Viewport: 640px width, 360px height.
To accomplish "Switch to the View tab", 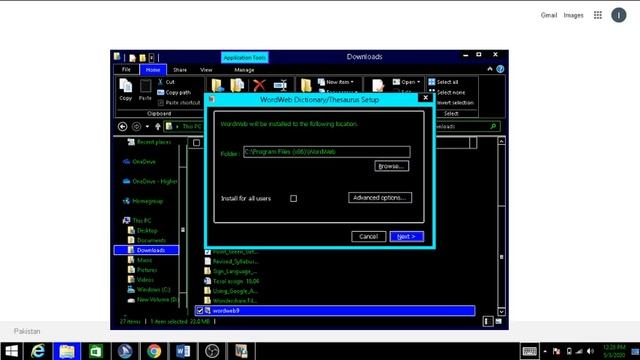I will 206,70.
